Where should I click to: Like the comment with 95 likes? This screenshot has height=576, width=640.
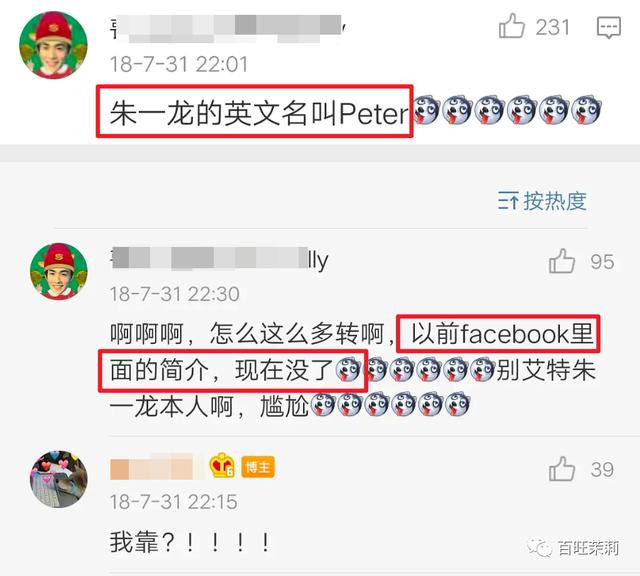pos(562,261)
